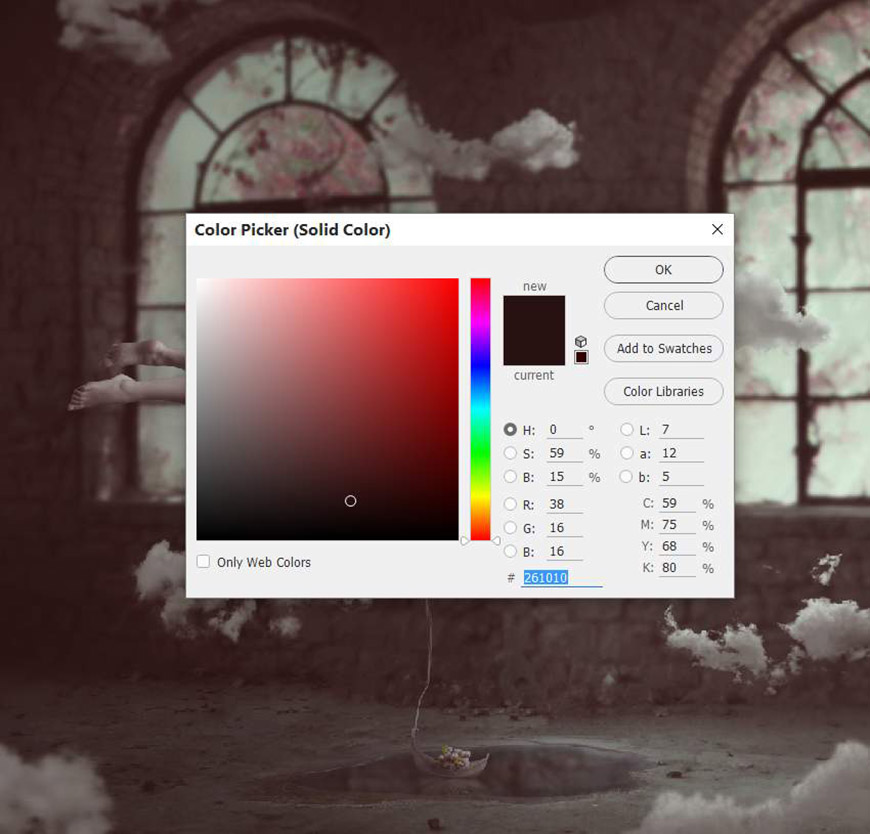Click the Cancel button

point(664,305)
